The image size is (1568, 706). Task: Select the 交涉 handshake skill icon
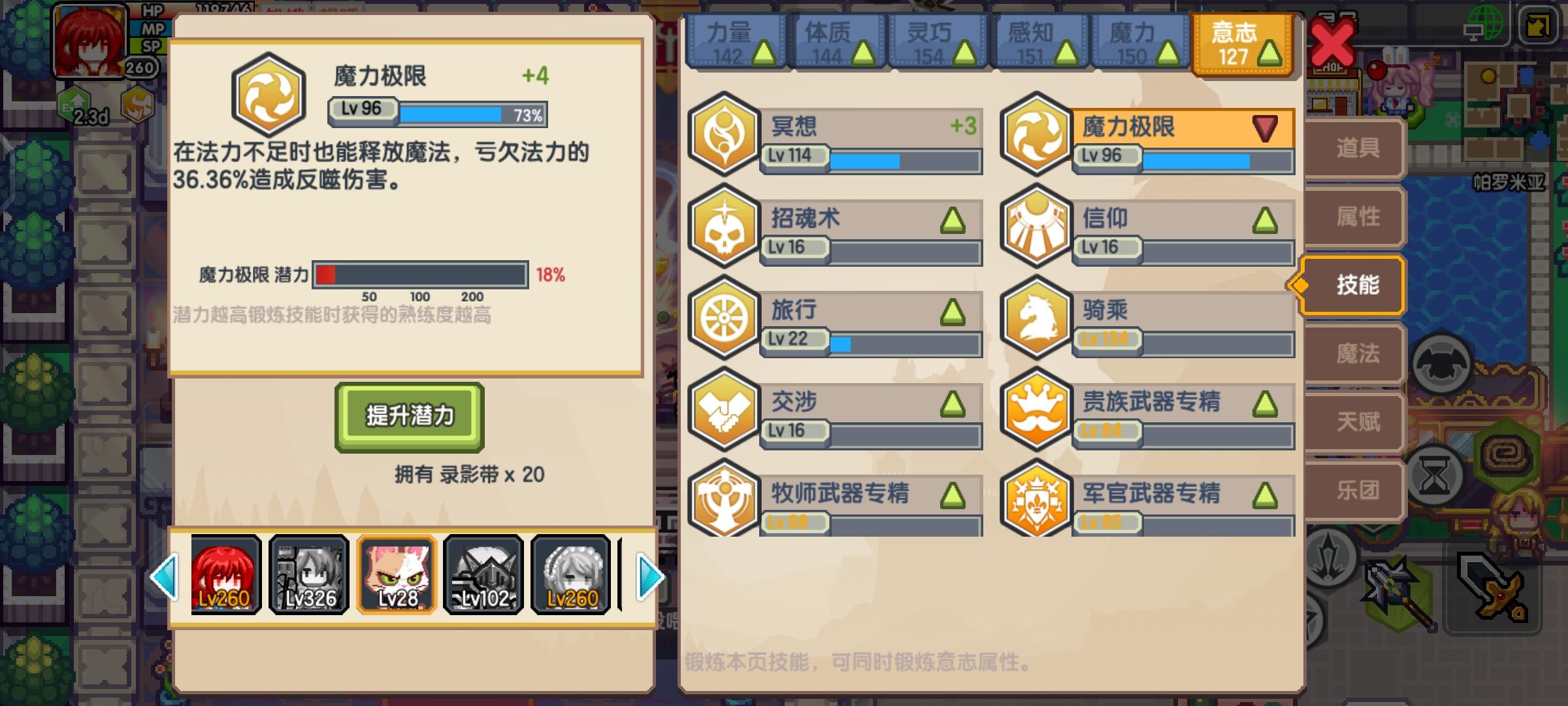724,409
